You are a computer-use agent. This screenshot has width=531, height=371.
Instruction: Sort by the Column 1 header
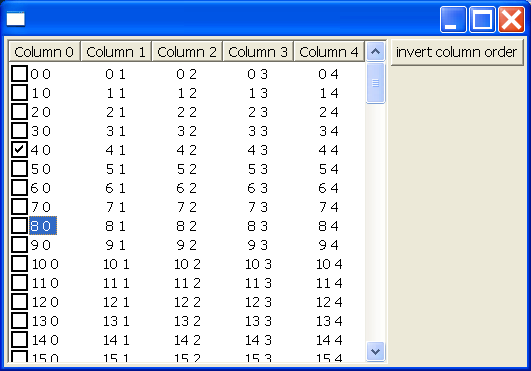pos(116,52)
